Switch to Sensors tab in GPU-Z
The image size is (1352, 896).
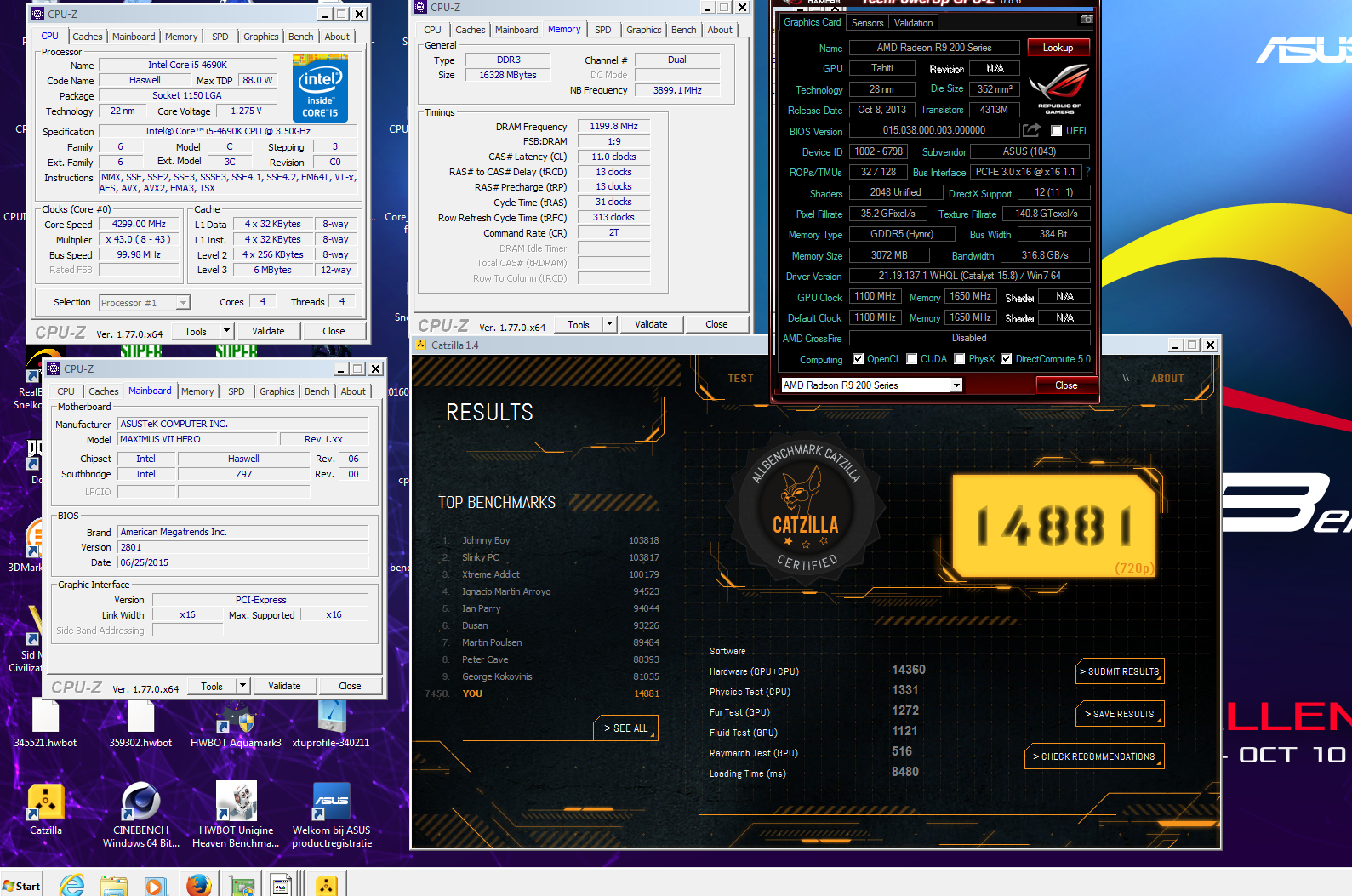868,23
